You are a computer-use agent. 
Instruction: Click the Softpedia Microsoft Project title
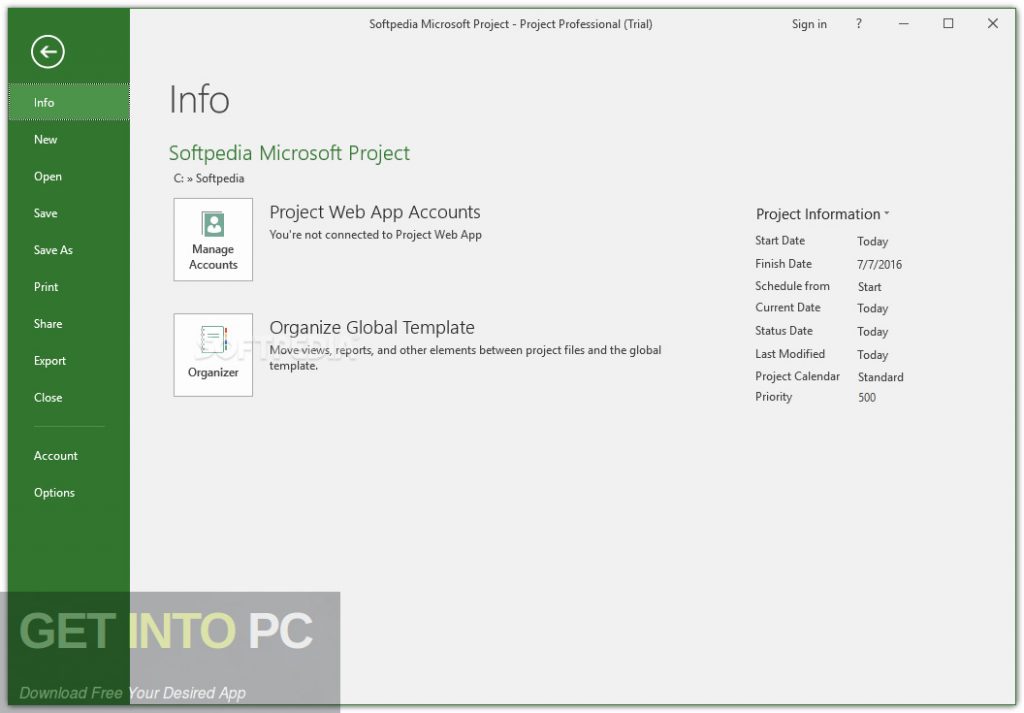coord(289,153)
